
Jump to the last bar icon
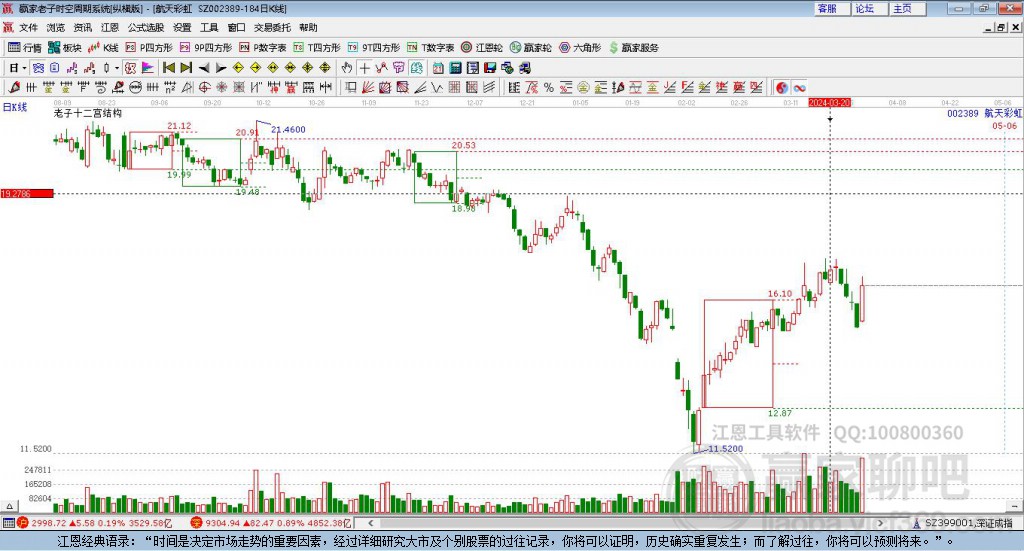click(x=186, y=68)
